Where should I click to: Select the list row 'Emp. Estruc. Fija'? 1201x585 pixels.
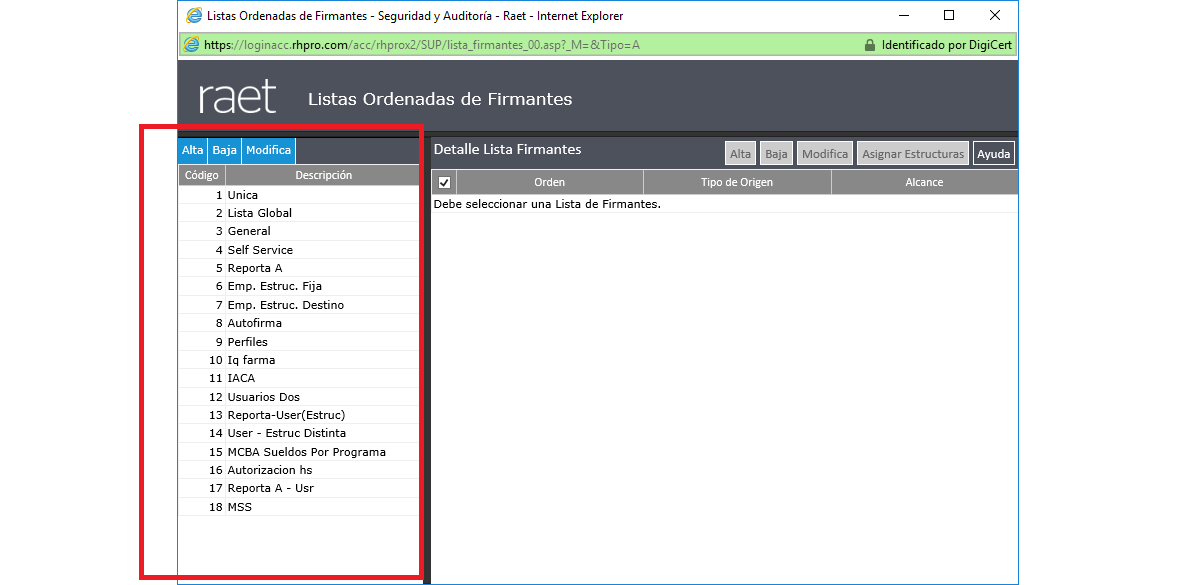[299, 286]
